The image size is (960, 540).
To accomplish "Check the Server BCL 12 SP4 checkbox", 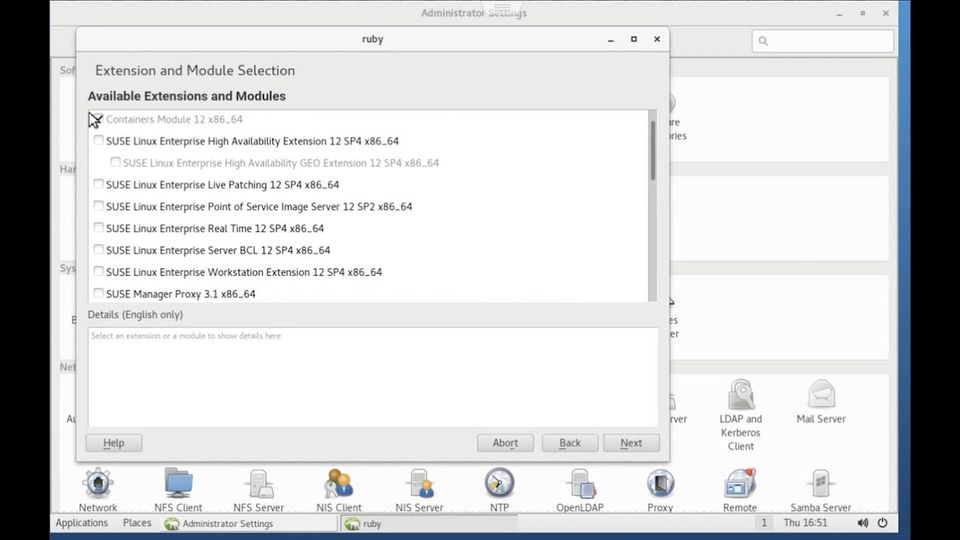I will (99, 249).
